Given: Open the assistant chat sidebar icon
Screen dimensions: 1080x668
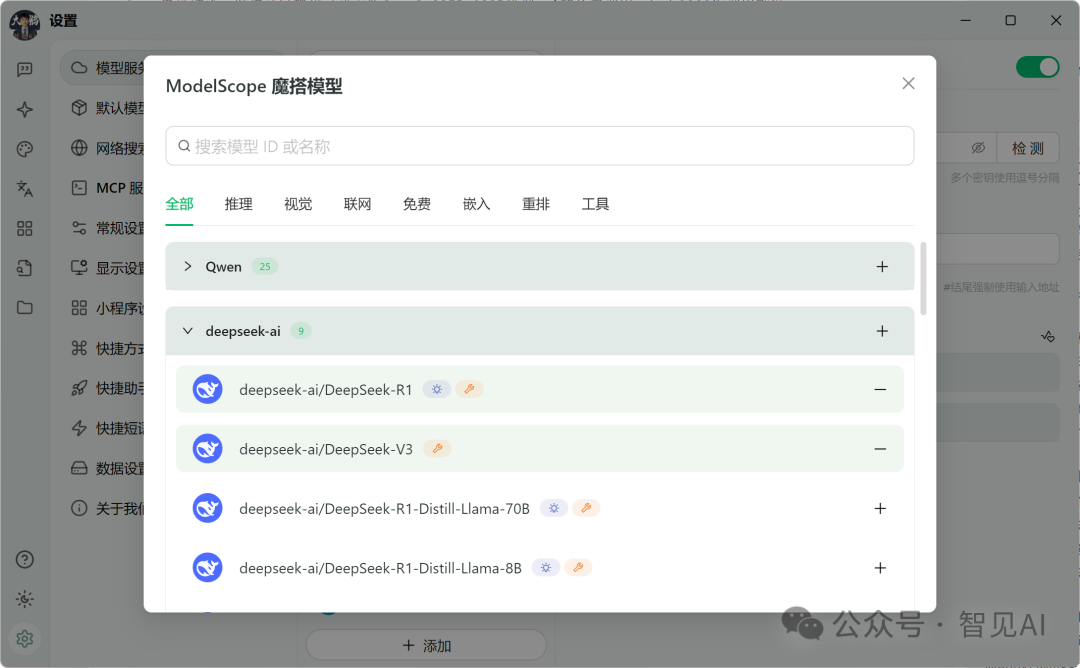Looking at the screenshot, I should [x=25, y=69].
